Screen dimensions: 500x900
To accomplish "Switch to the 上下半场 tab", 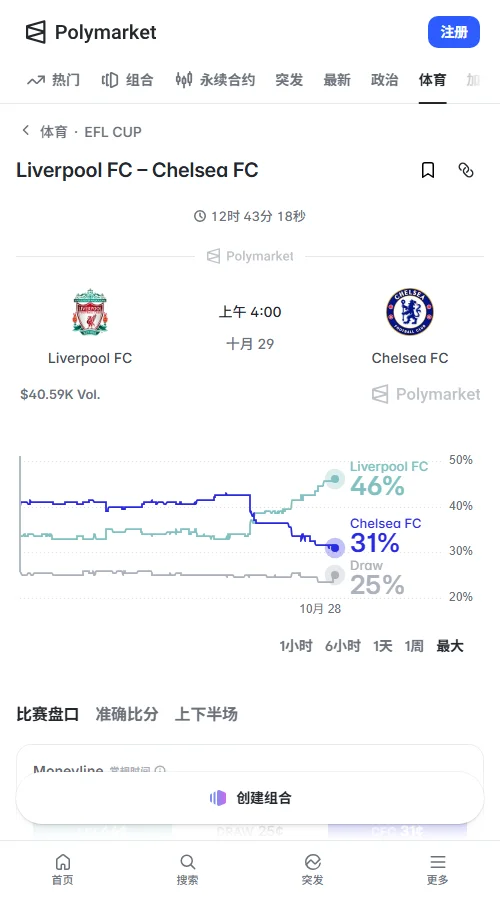I will pyautogui.click(x=206, y=714).
